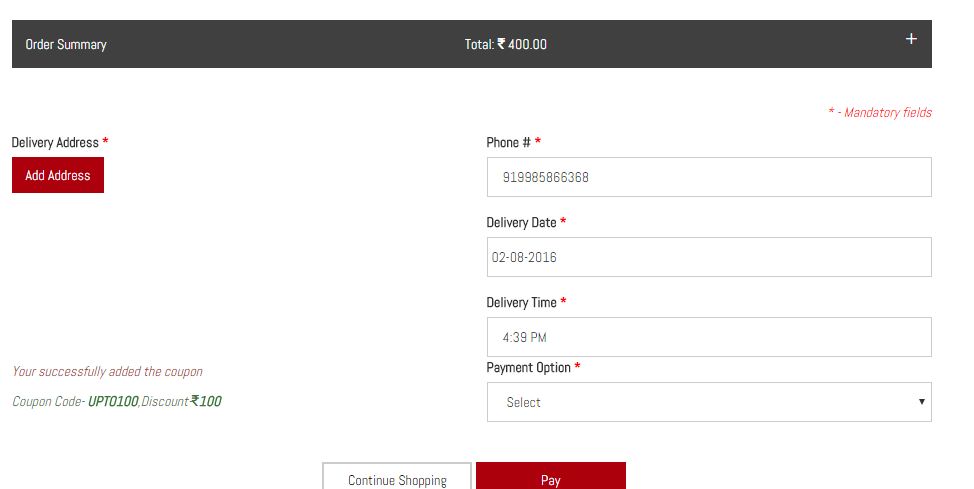Click the UPTO100 coupon code text

click(113, 402)
